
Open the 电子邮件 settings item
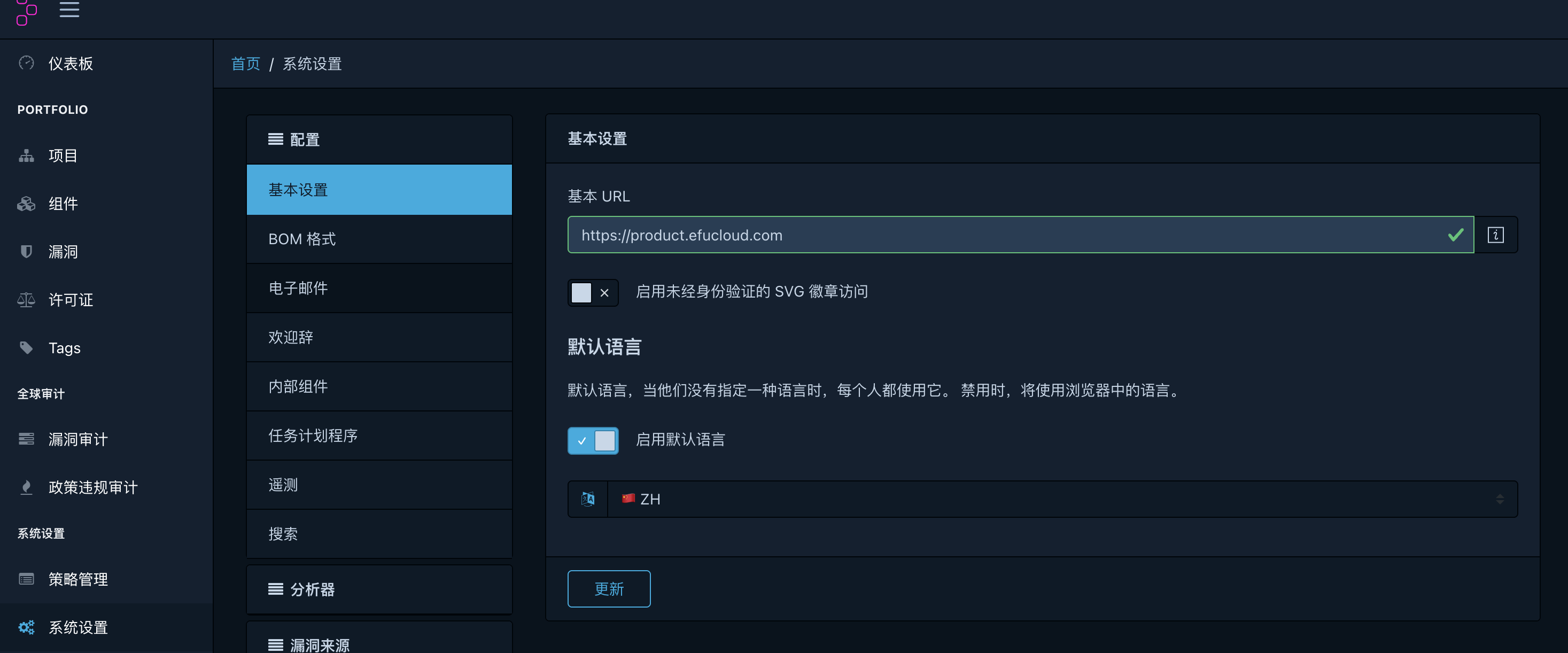(378, 288)
